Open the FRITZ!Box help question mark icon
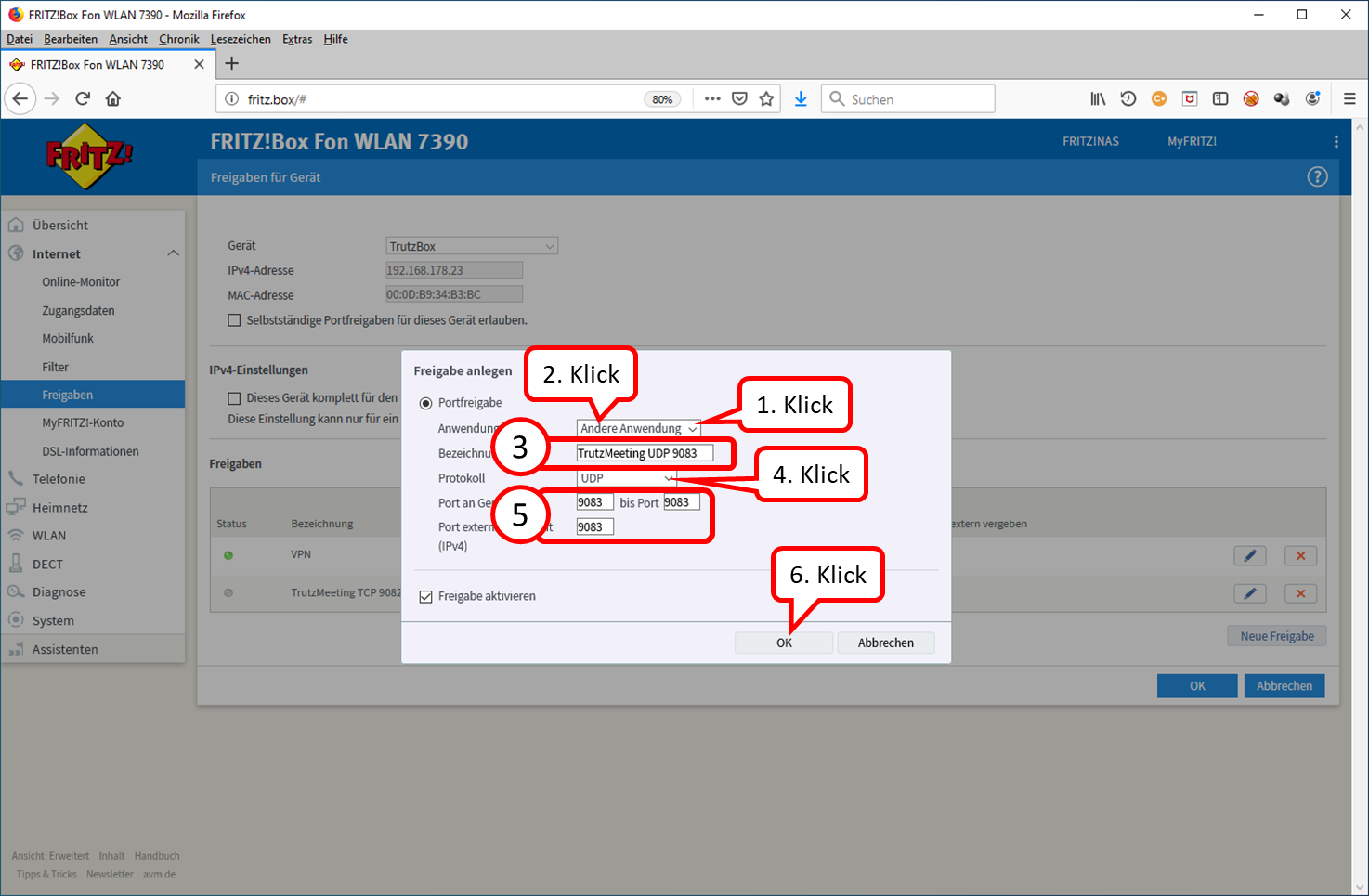The width and height of the screenshot is (1369, 896). (x=1317, y=176)
